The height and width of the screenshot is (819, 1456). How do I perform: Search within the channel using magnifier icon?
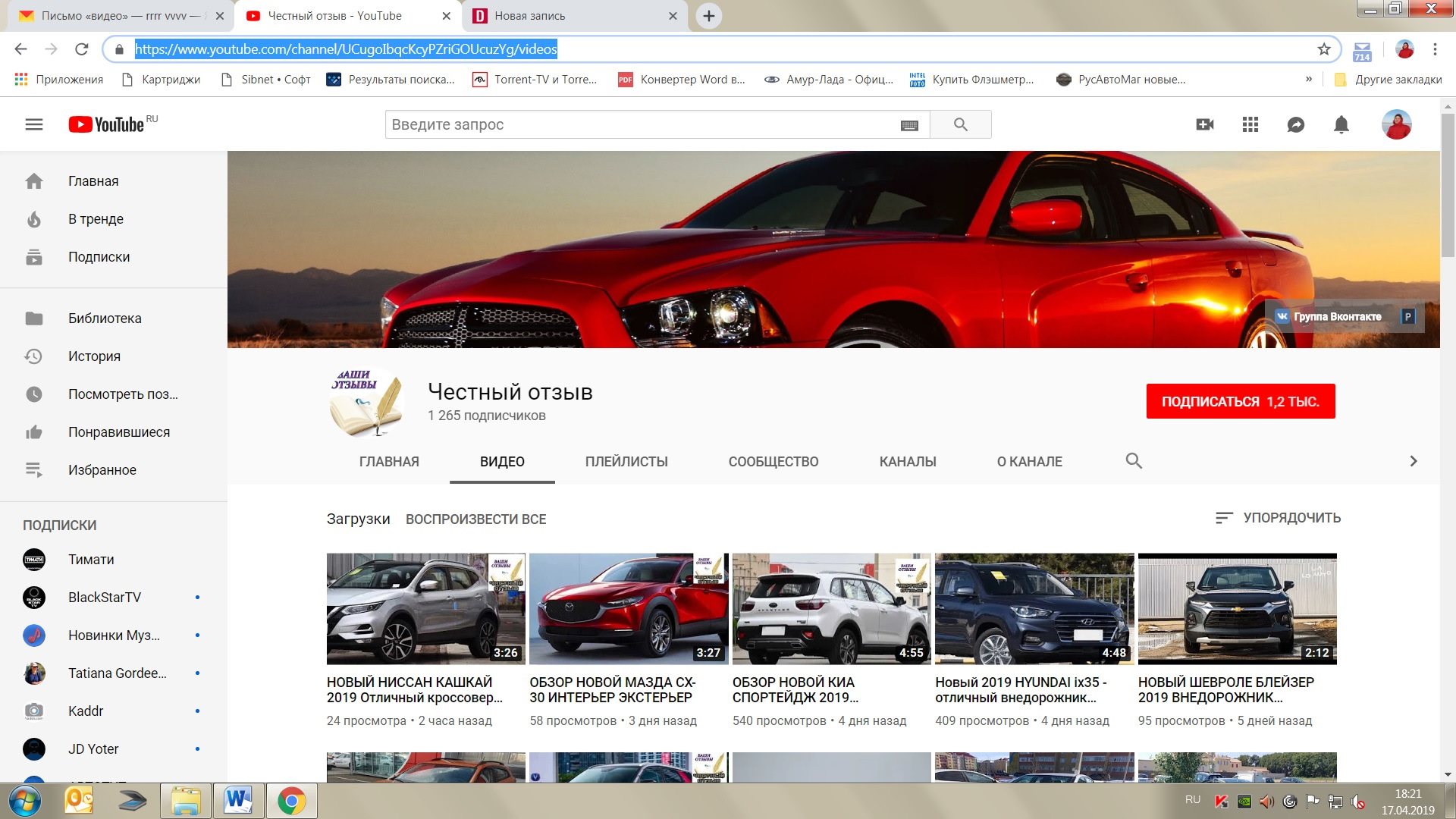point(1134,461)
